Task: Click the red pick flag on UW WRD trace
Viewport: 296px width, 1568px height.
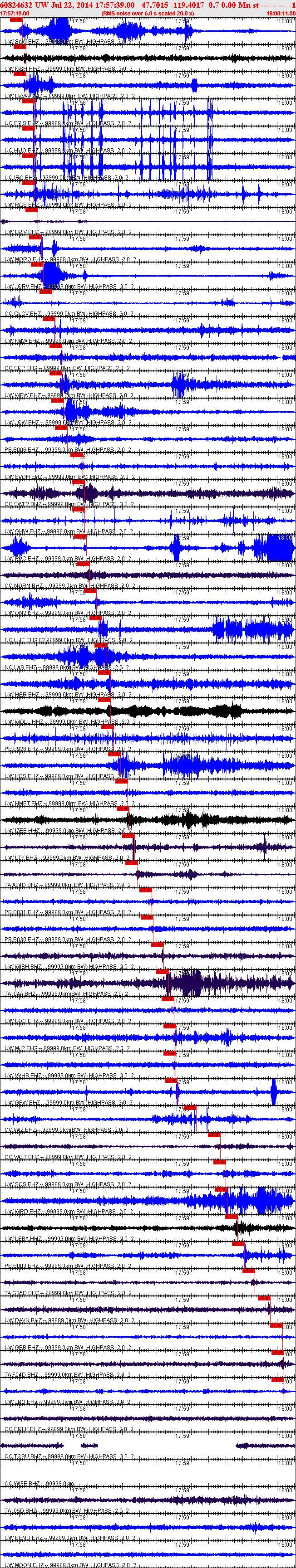Action: point(221,1189)
